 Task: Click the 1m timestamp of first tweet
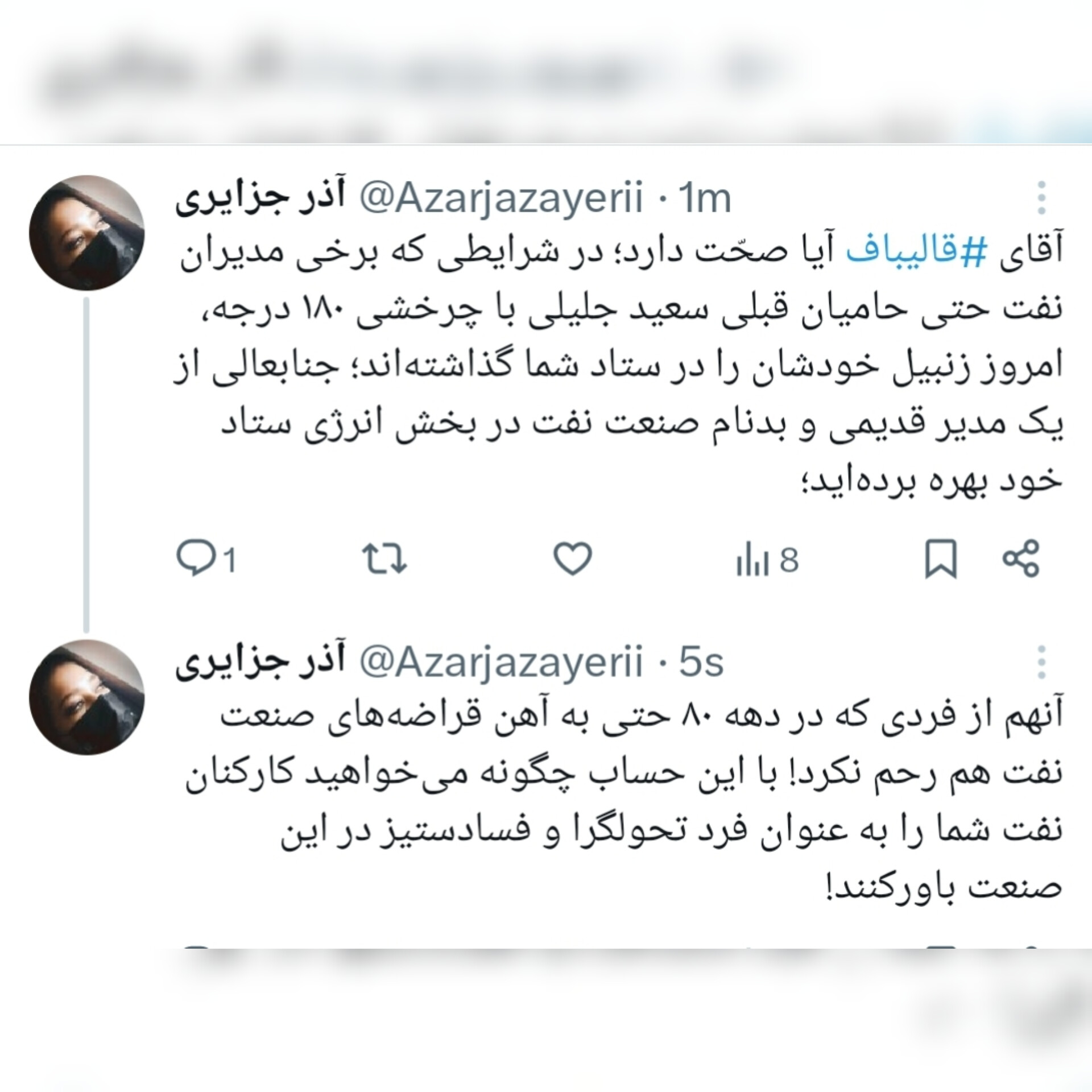coord(704,198)
